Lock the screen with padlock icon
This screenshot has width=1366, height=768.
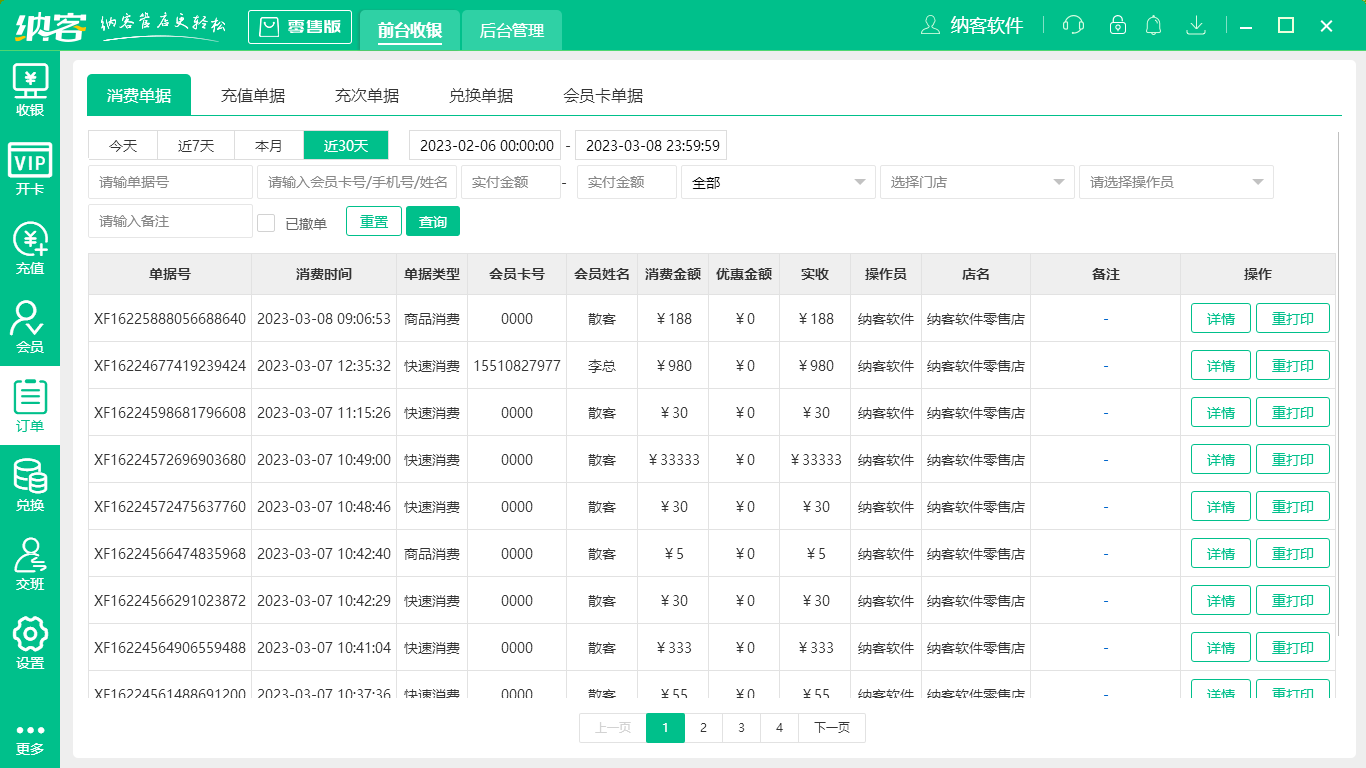(1113, 25)
